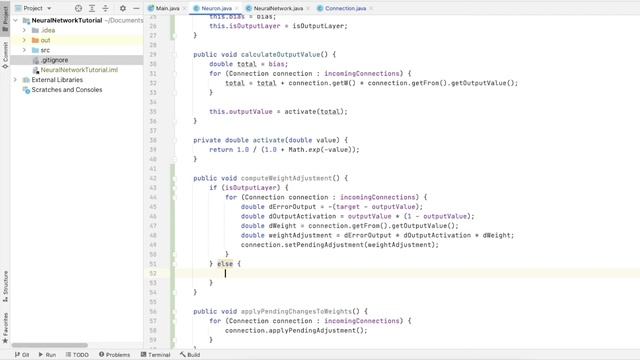Open the Terminal tool window
The image size is (640, 360).
coord(156,355)
